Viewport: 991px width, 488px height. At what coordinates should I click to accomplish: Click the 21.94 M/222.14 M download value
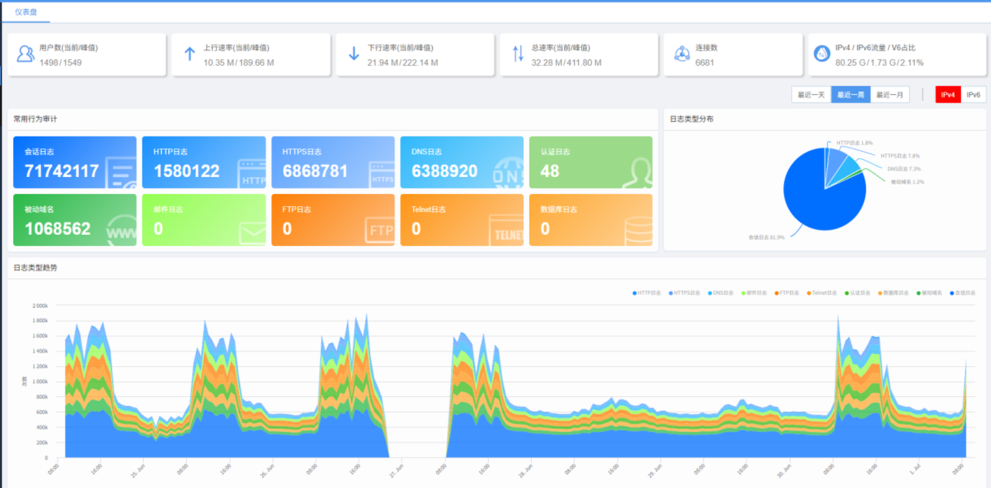[x=403, y=63]
